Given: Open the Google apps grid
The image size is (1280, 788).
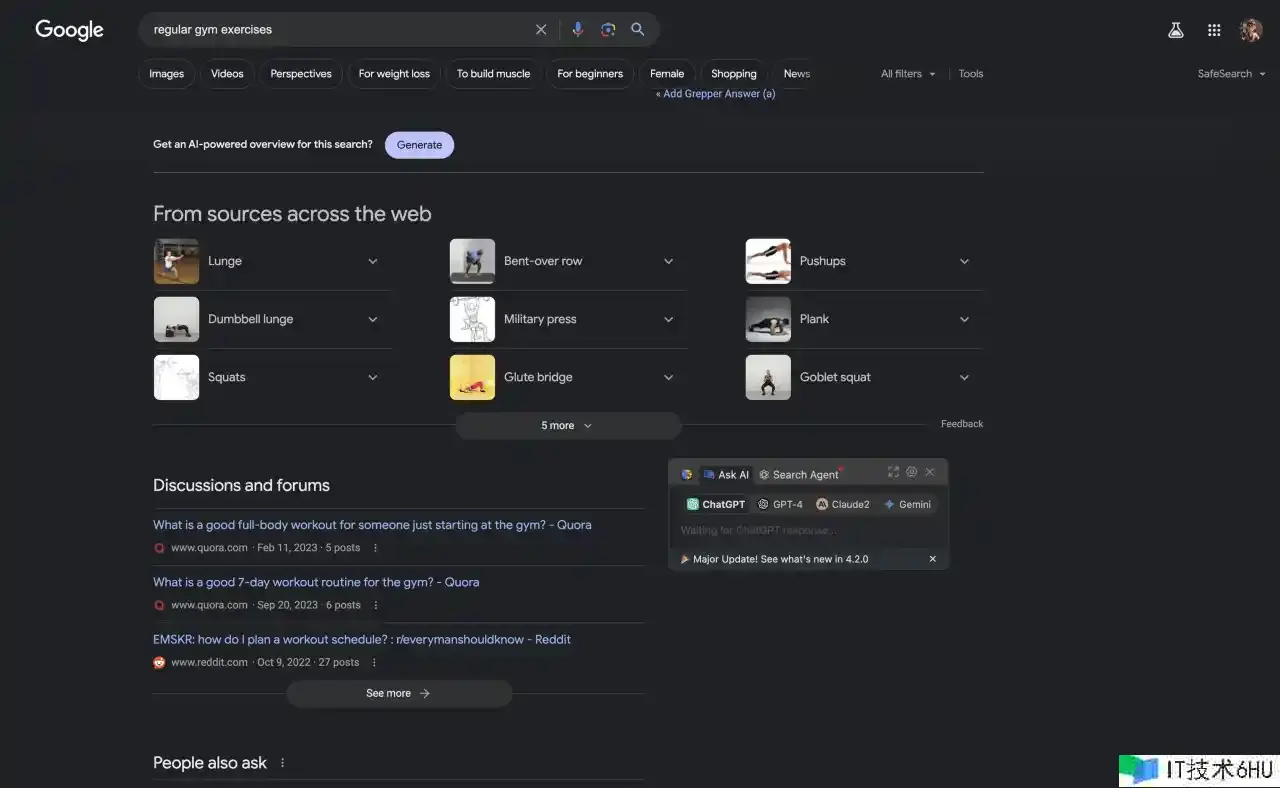Looking at the screenshot, I should (1214, 30).
